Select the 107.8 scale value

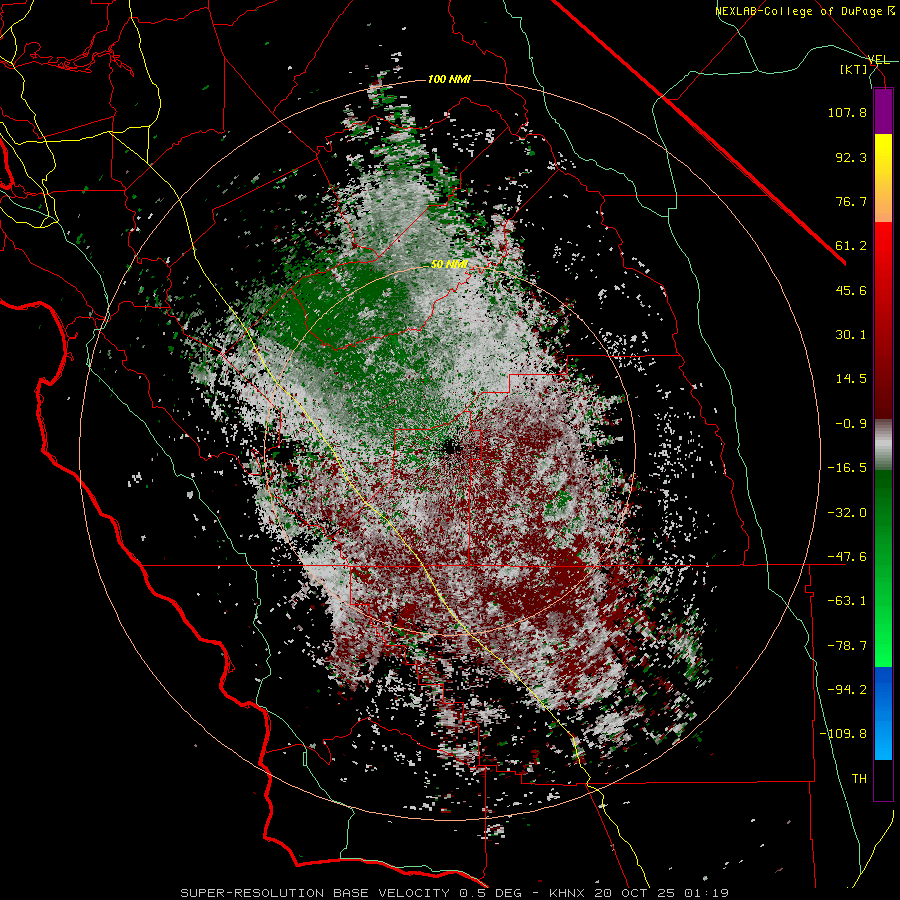(x=847, y=112)
